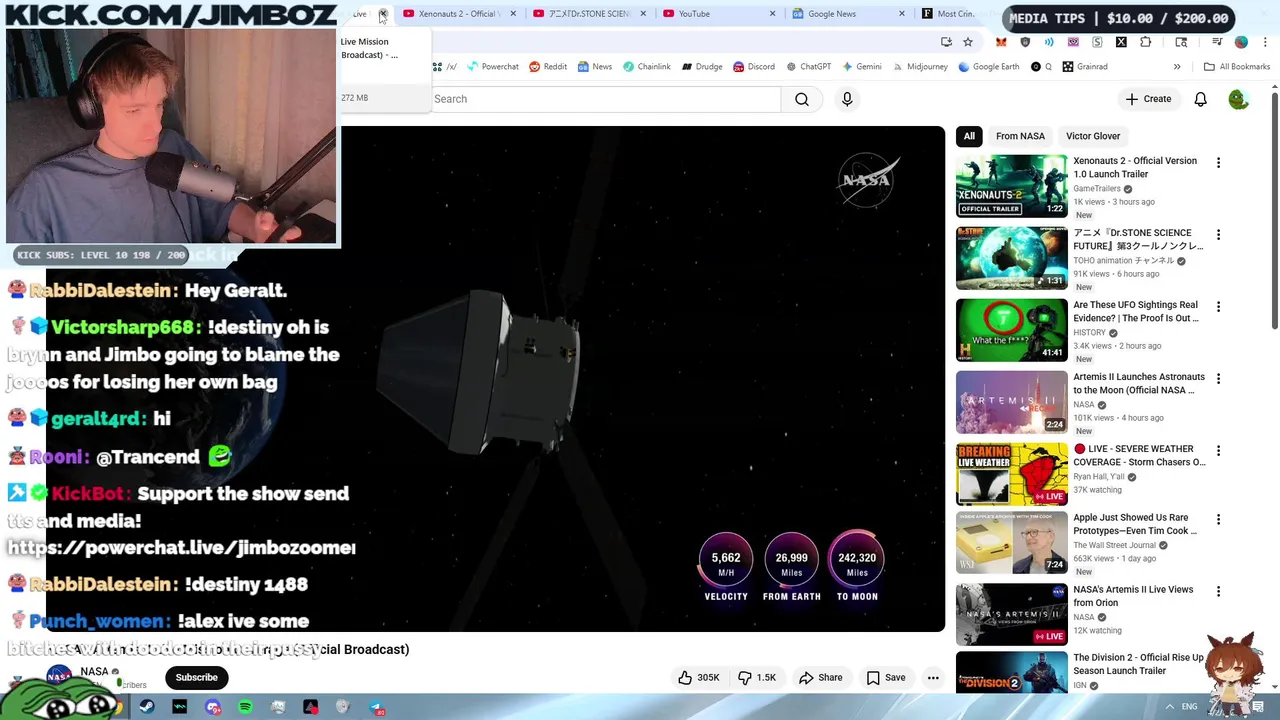Close the Xenonauts 2 tab
The width and height of the screenshot is (1280, 720).
(514, 14)
